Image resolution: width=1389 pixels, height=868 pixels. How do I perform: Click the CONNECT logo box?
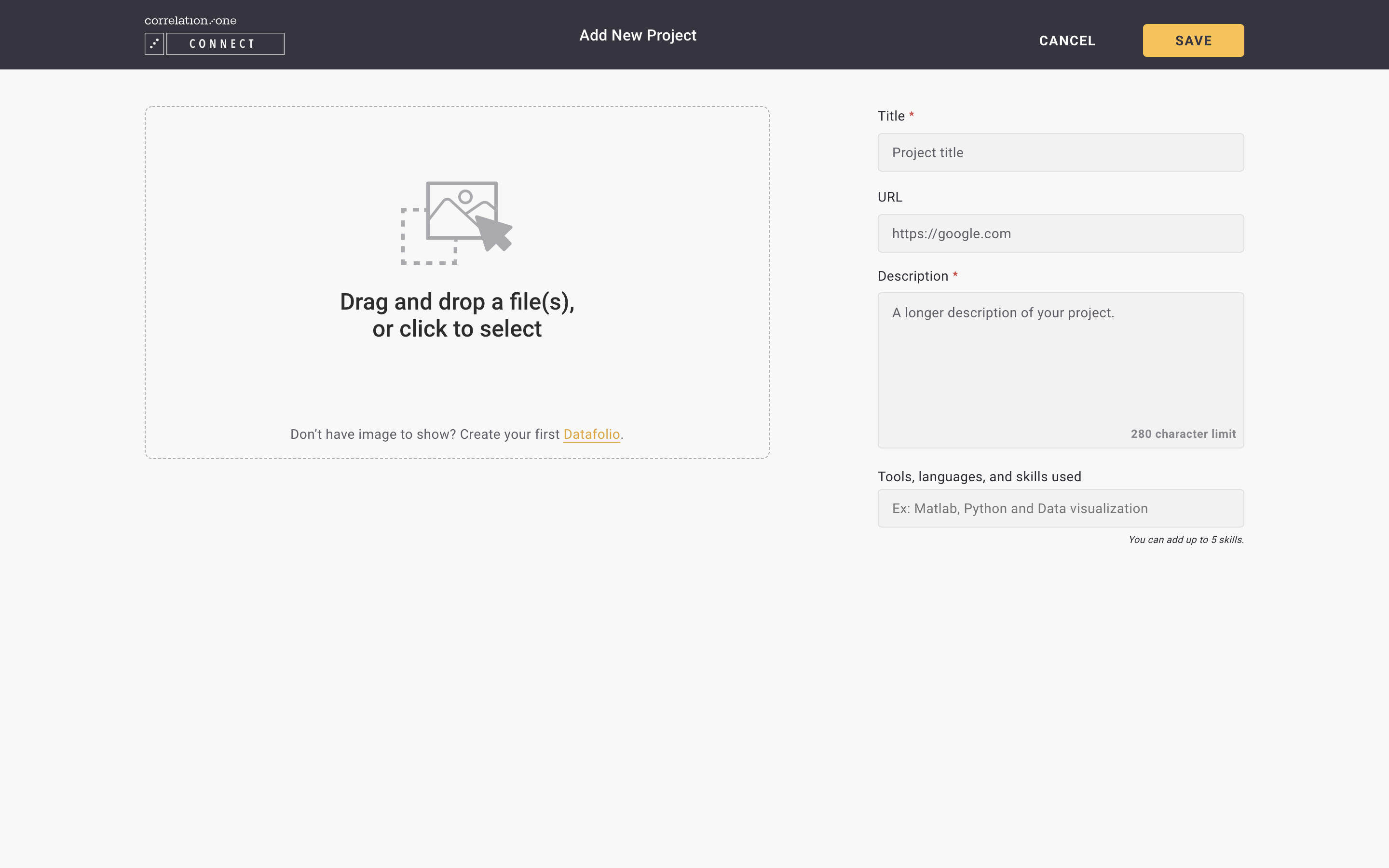pos(225,43)
